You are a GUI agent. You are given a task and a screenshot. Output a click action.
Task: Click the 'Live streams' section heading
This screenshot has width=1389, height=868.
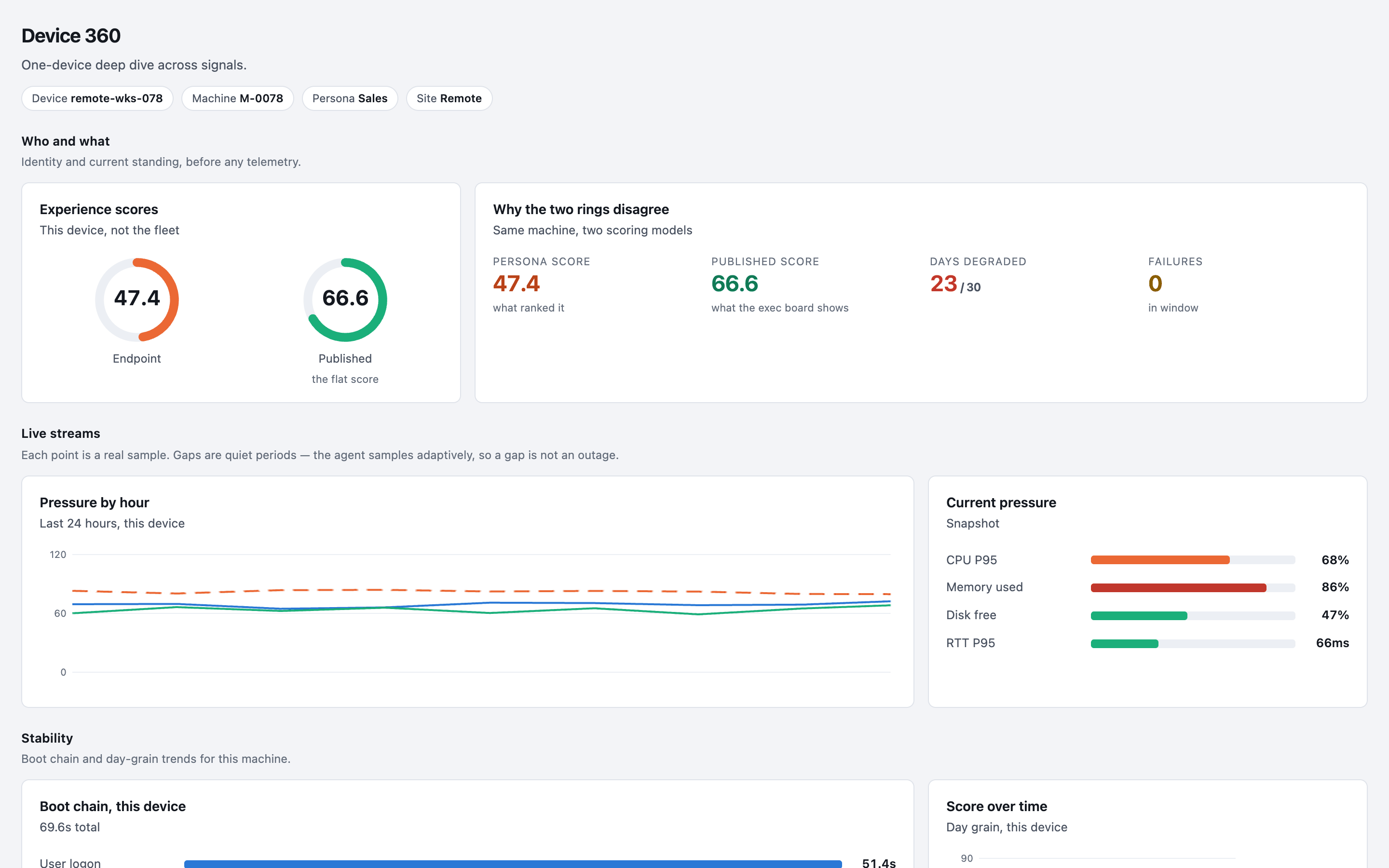tap(61, 434)
